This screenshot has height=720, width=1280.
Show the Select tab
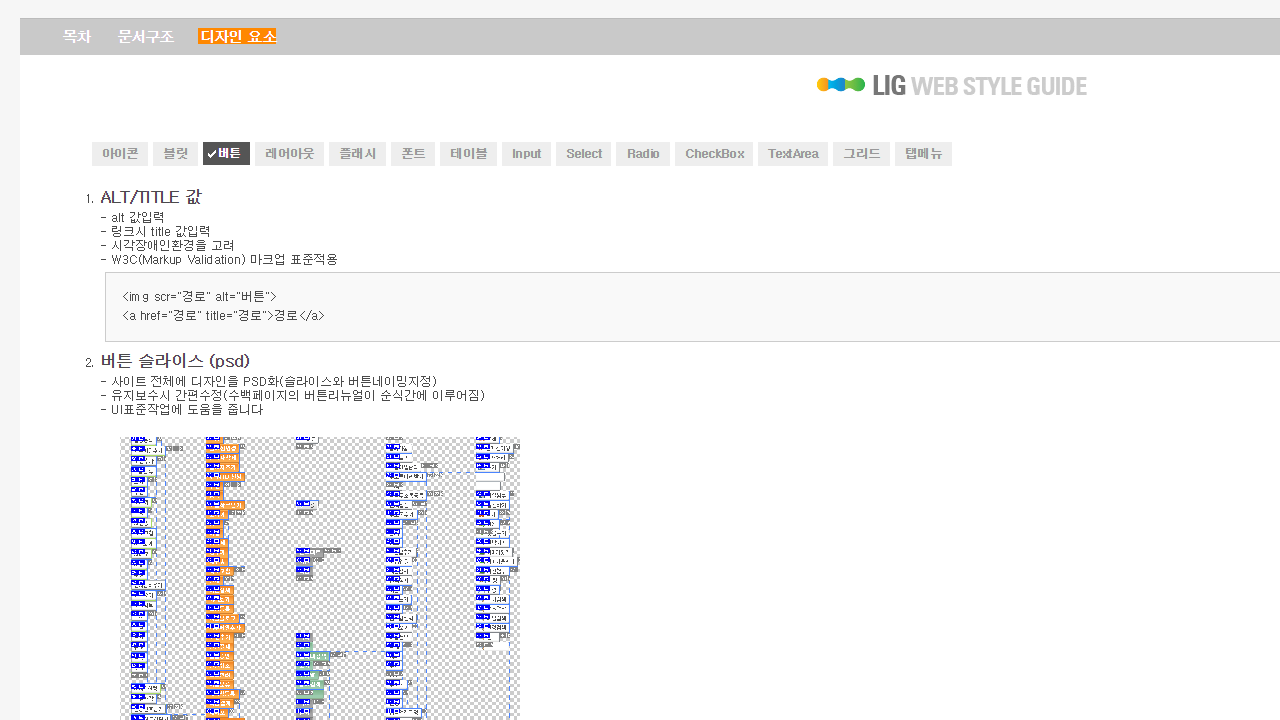click(583, 154)
